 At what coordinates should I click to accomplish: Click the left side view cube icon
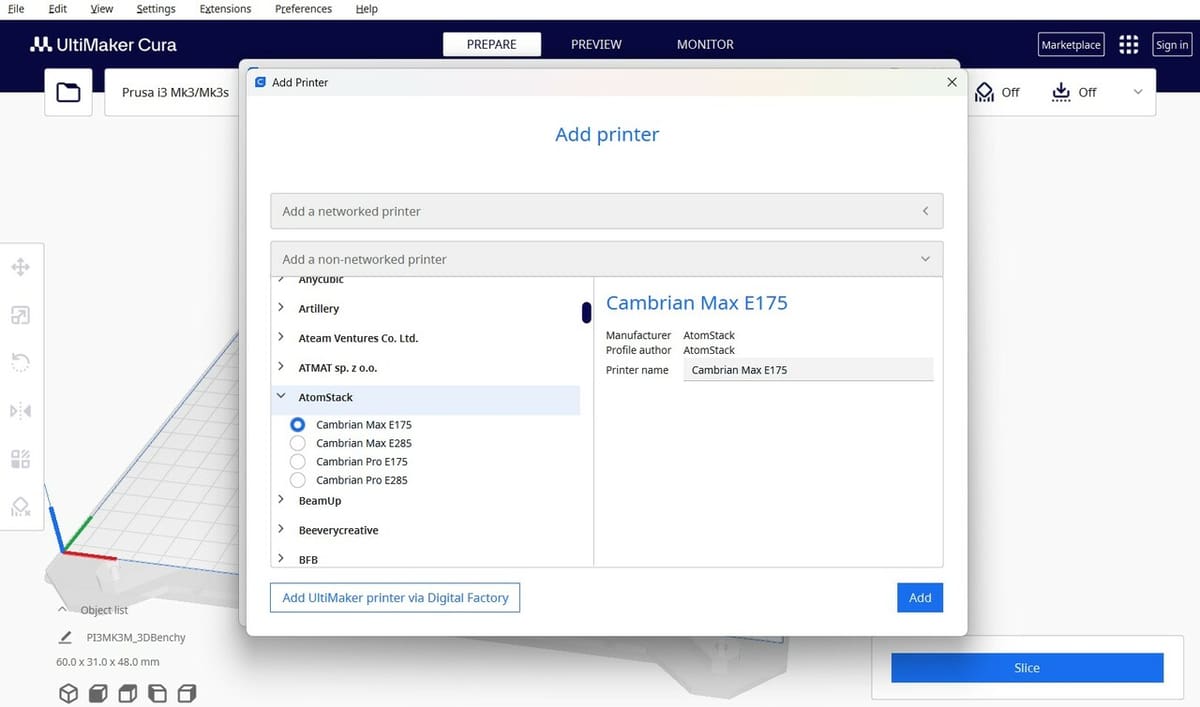[x=158, y=693]
